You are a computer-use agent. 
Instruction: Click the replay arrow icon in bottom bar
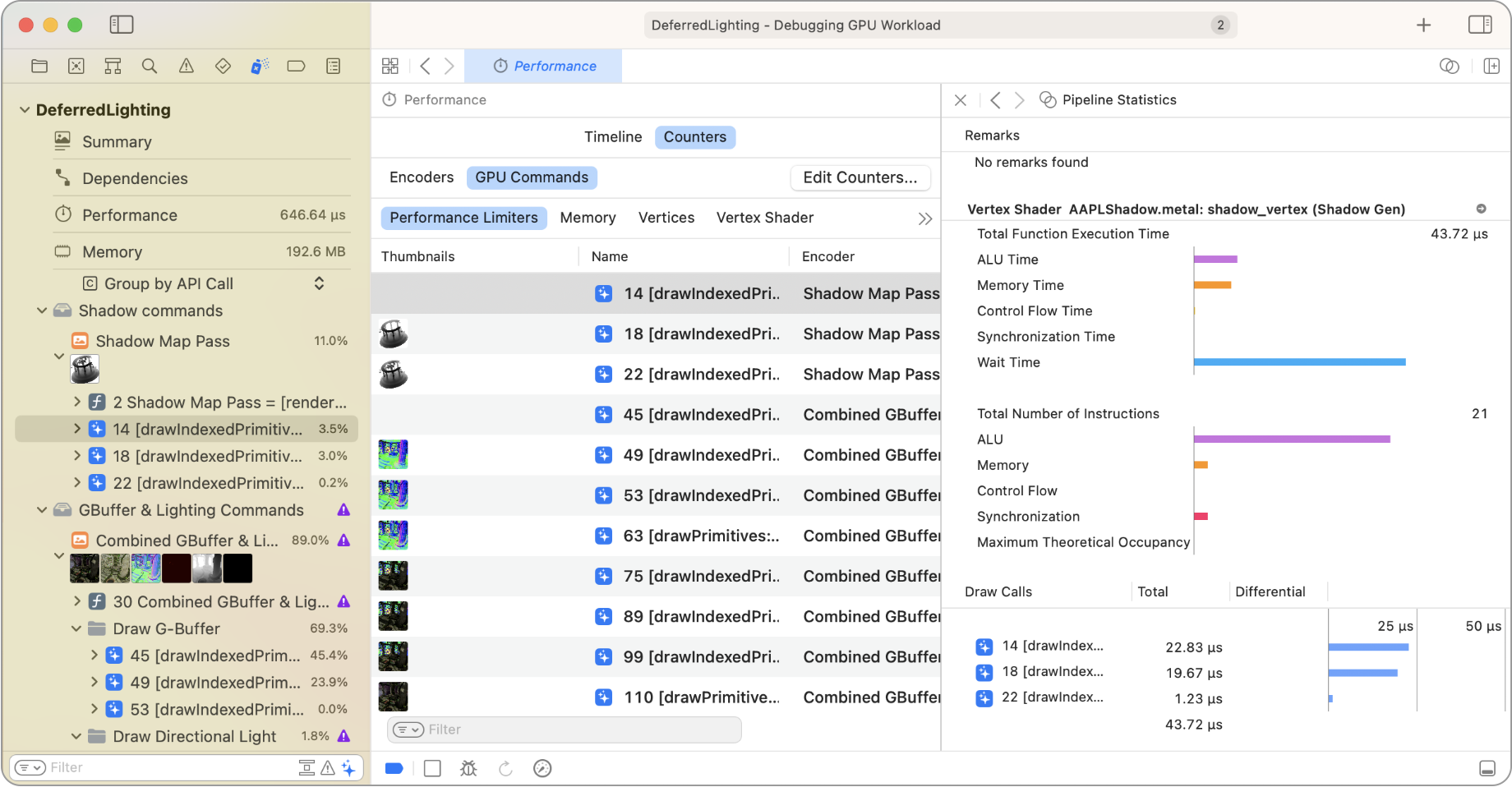[505, 768]
